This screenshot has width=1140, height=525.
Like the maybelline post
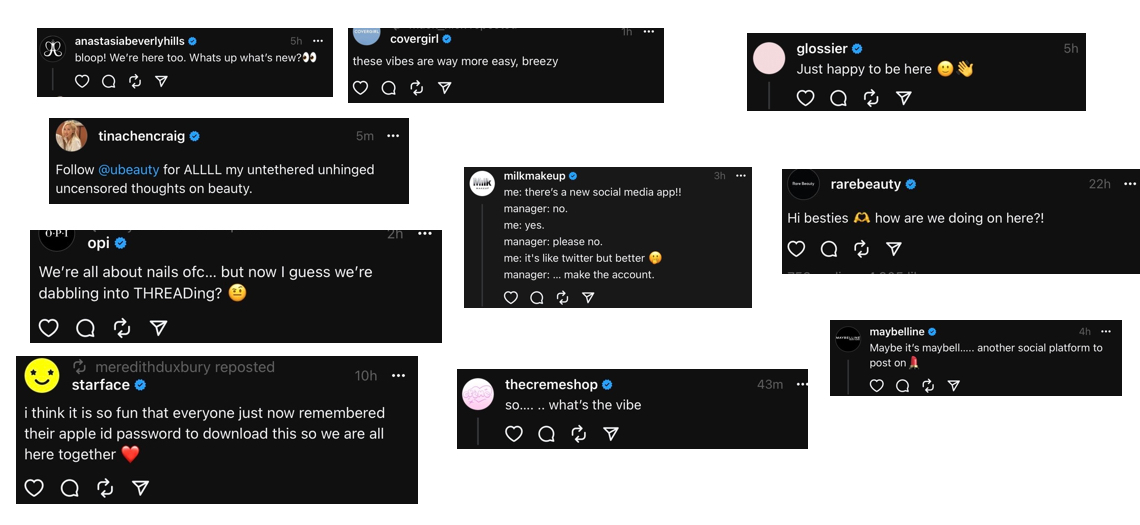click(877, 385)
